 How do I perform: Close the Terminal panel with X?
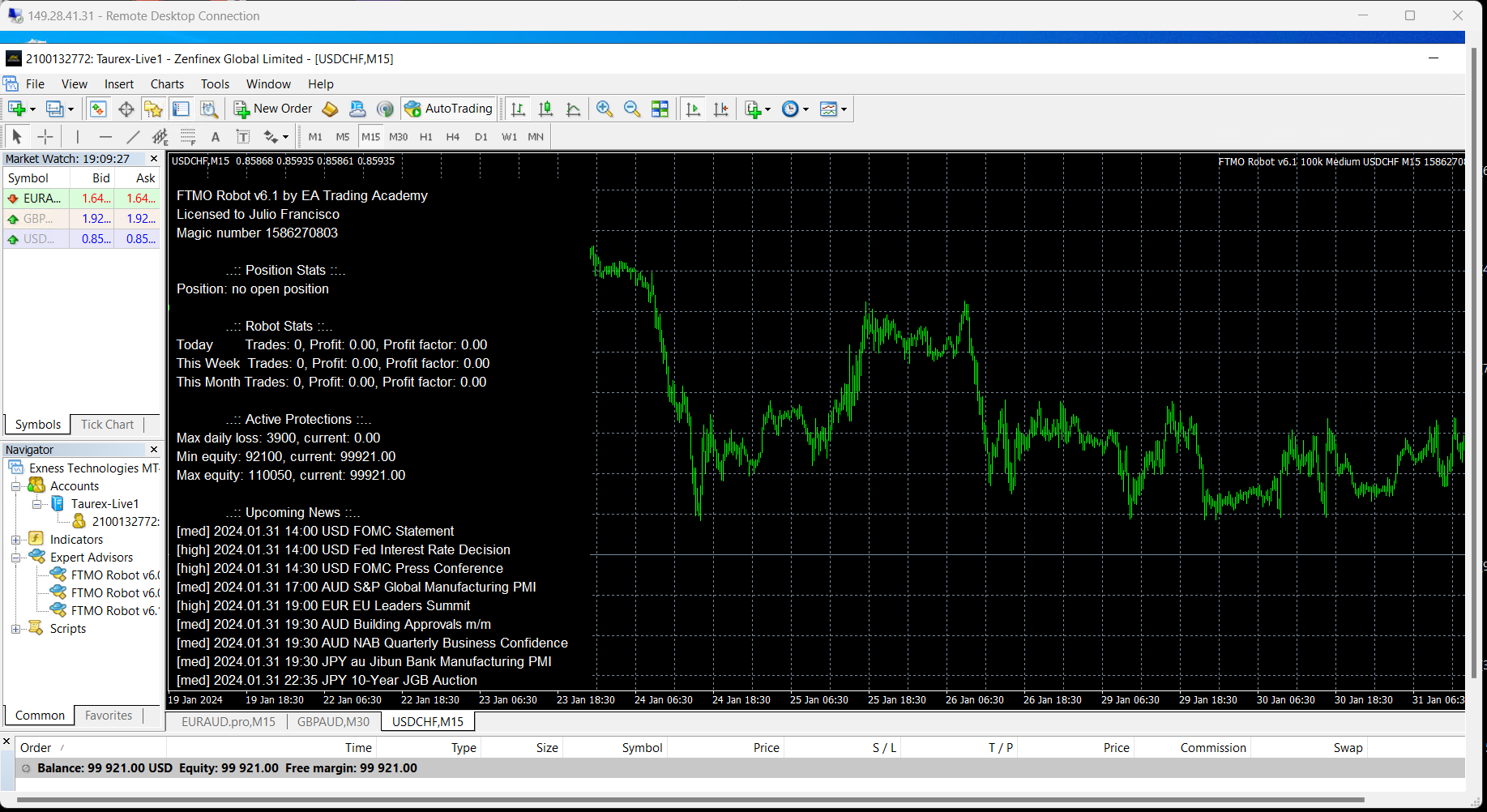point(6,741)
